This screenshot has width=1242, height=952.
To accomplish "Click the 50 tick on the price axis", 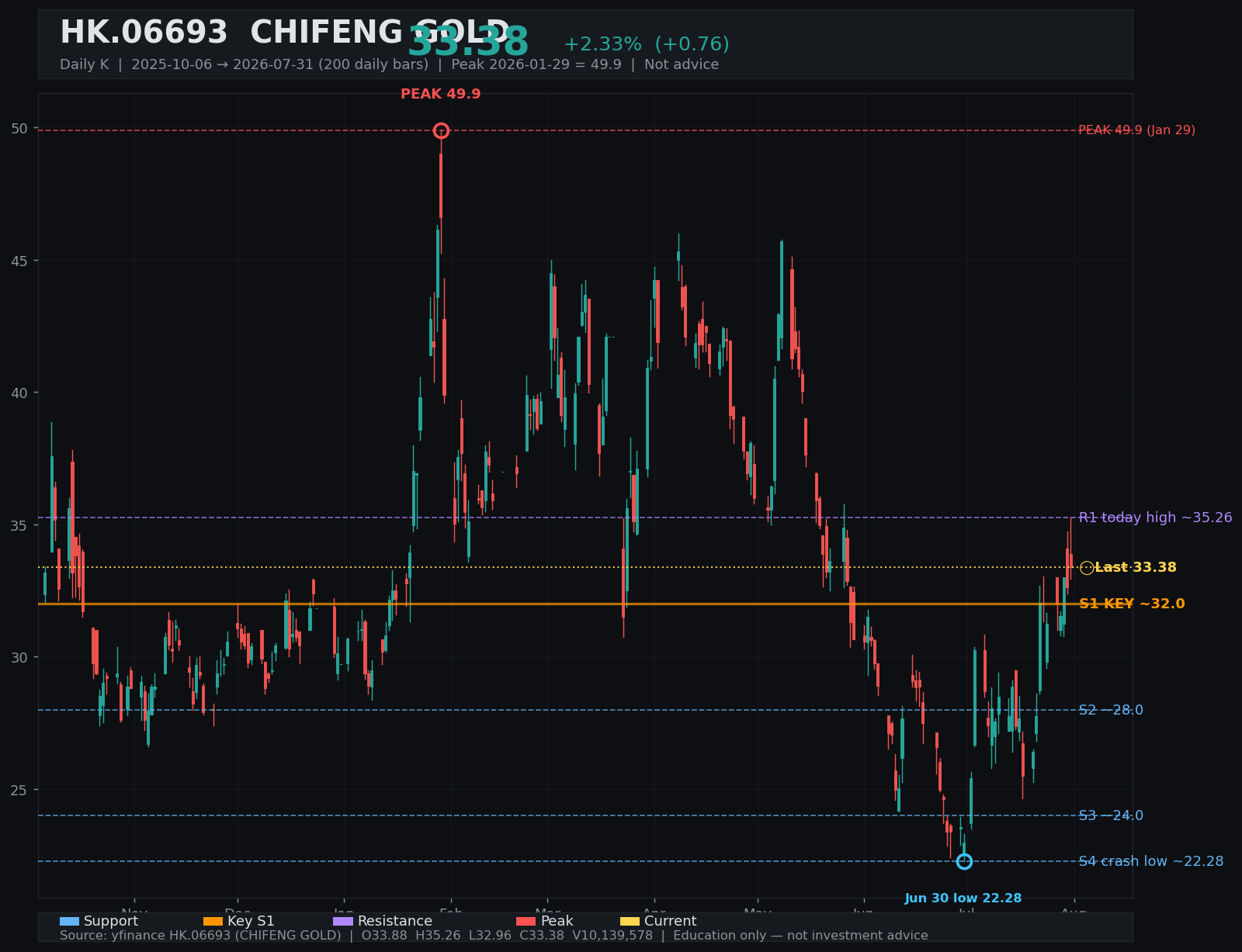I will [x=19, y=129].
